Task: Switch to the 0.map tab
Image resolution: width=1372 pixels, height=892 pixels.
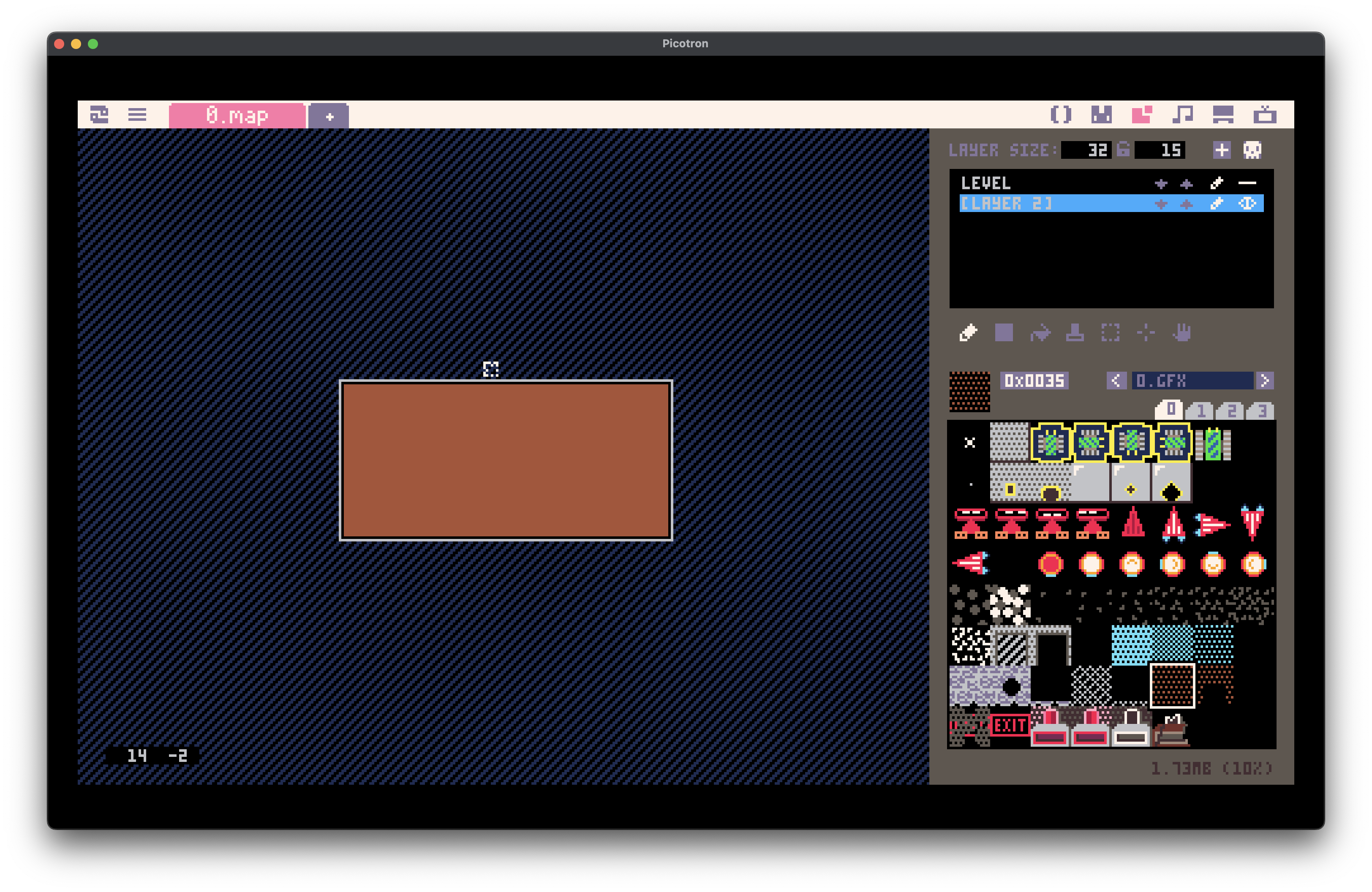Action: click(x=237, y=116)
